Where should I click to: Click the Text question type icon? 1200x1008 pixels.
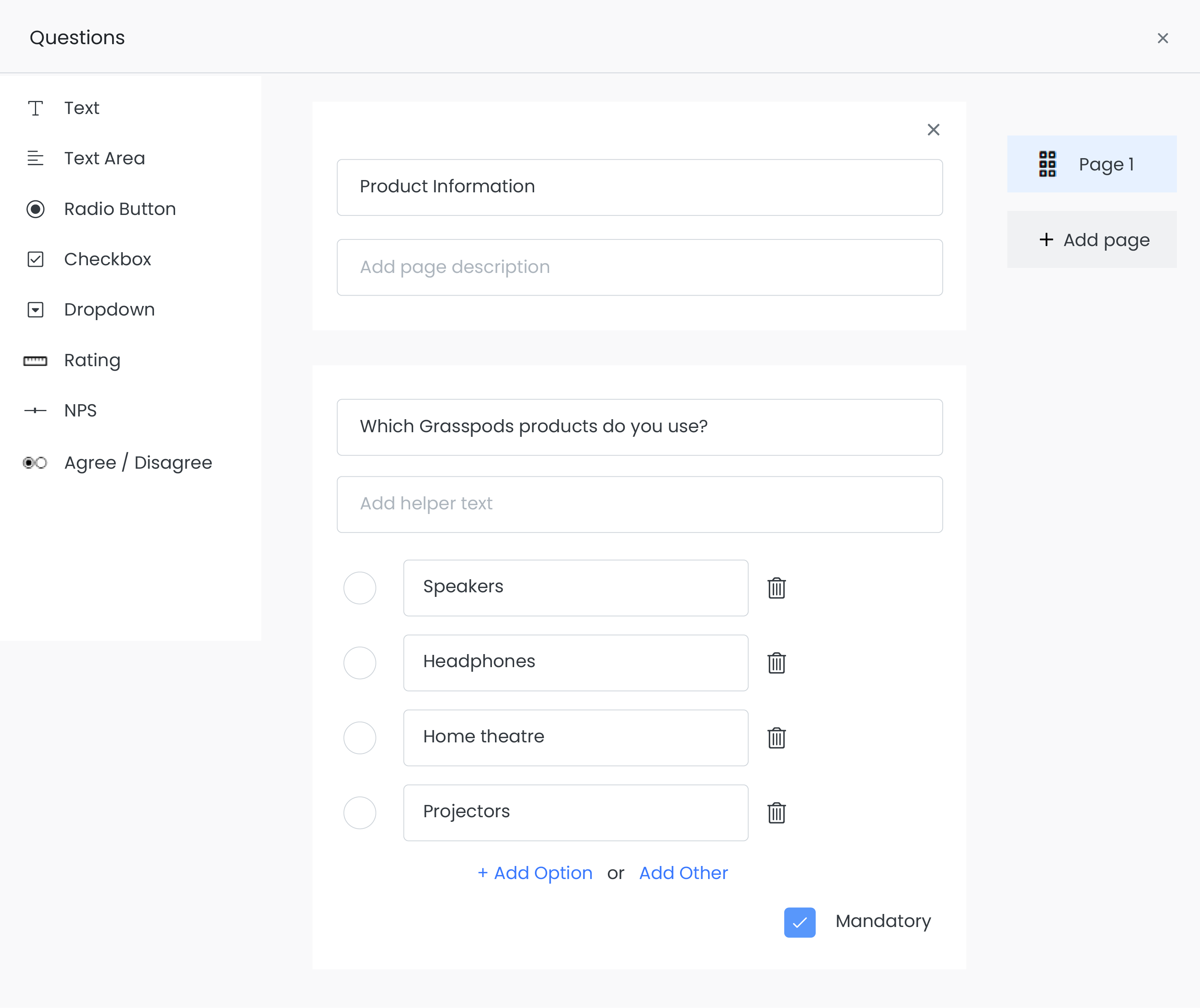click(35, 108)
